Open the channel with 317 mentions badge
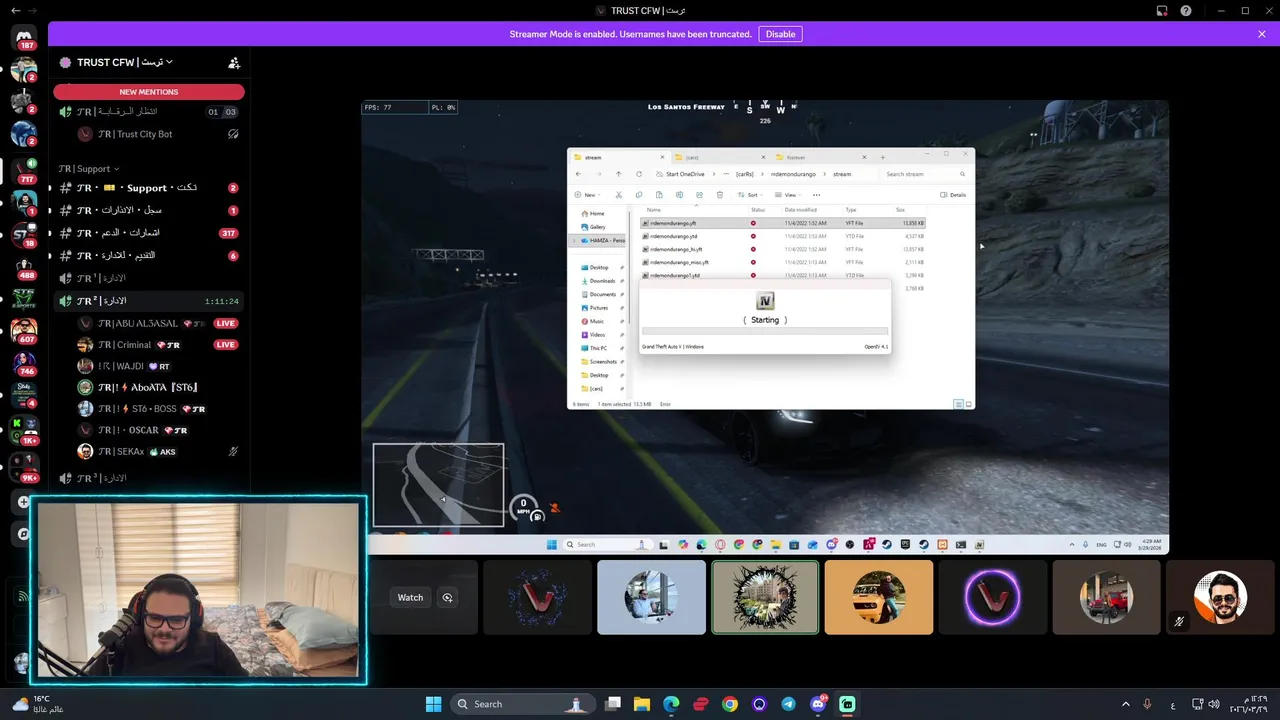1280x720 pixels. click(x=149, y=233)
